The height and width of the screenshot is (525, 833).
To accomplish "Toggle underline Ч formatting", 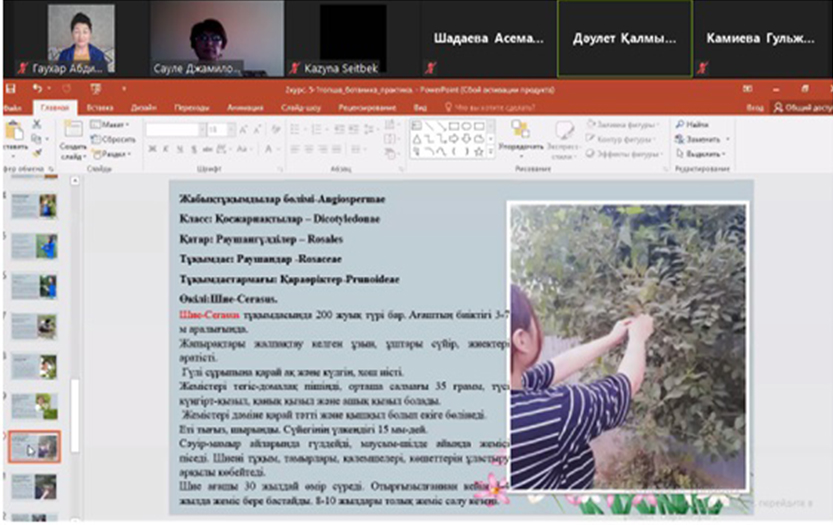I will 180,149.
